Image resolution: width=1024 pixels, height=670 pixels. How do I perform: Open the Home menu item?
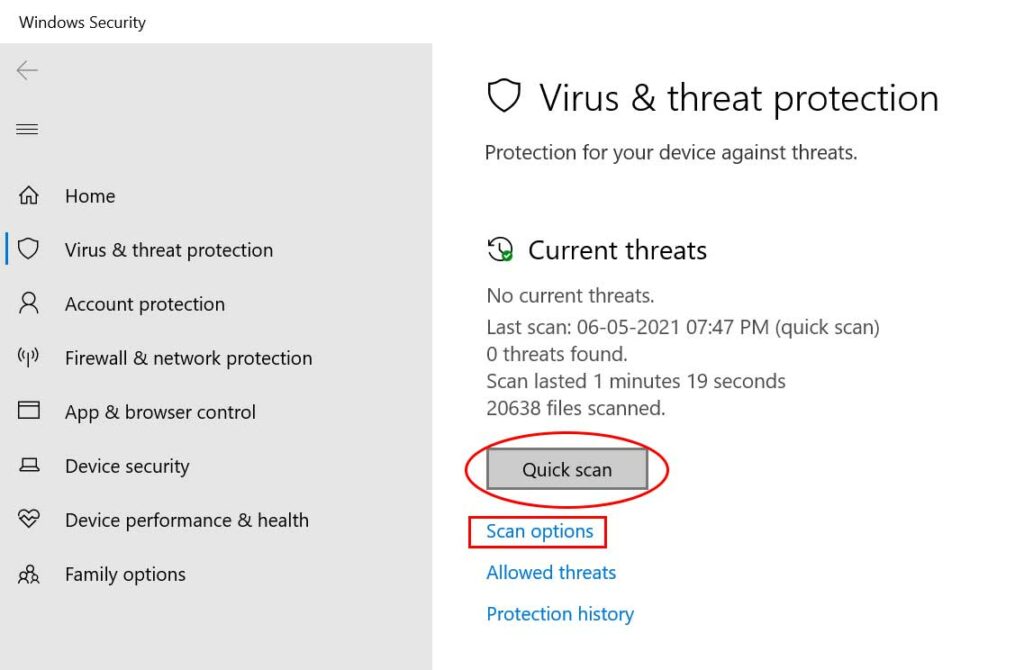[x=90, y=196]
